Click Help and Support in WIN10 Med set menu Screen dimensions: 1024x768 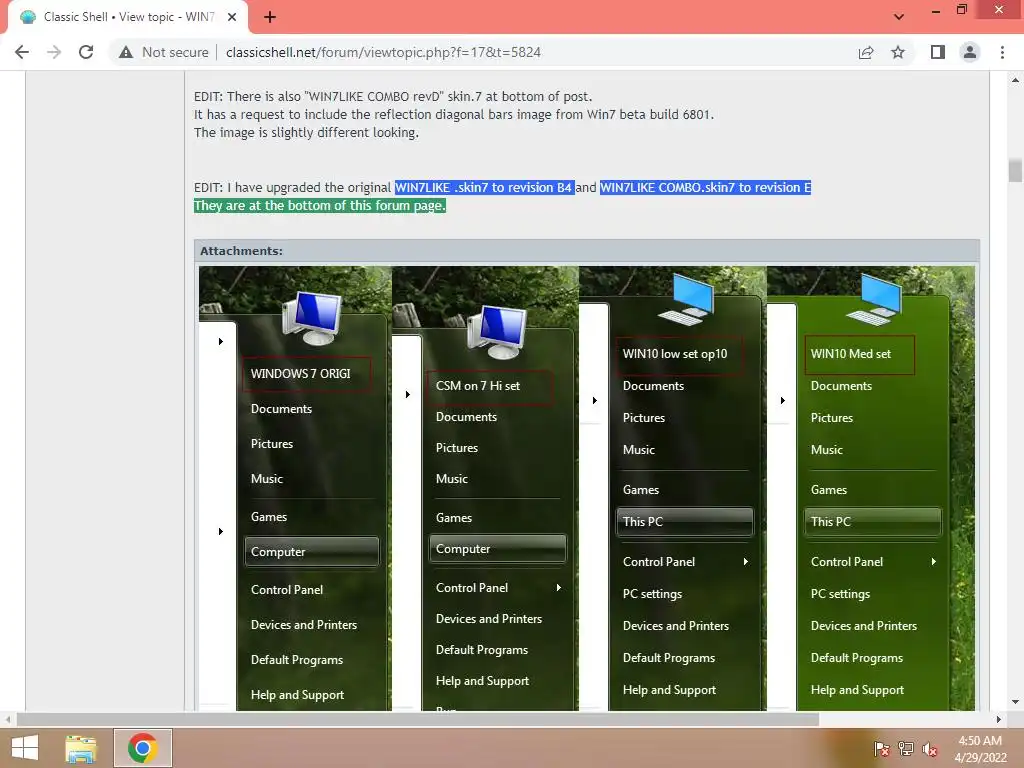(x=857, y=690)
